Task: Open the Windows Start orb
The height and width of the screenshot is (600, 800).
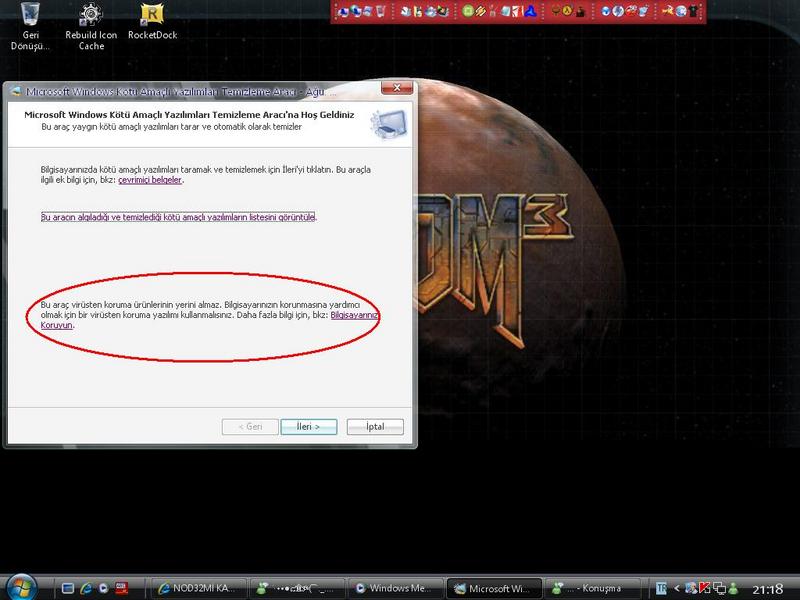Action: 22,587
